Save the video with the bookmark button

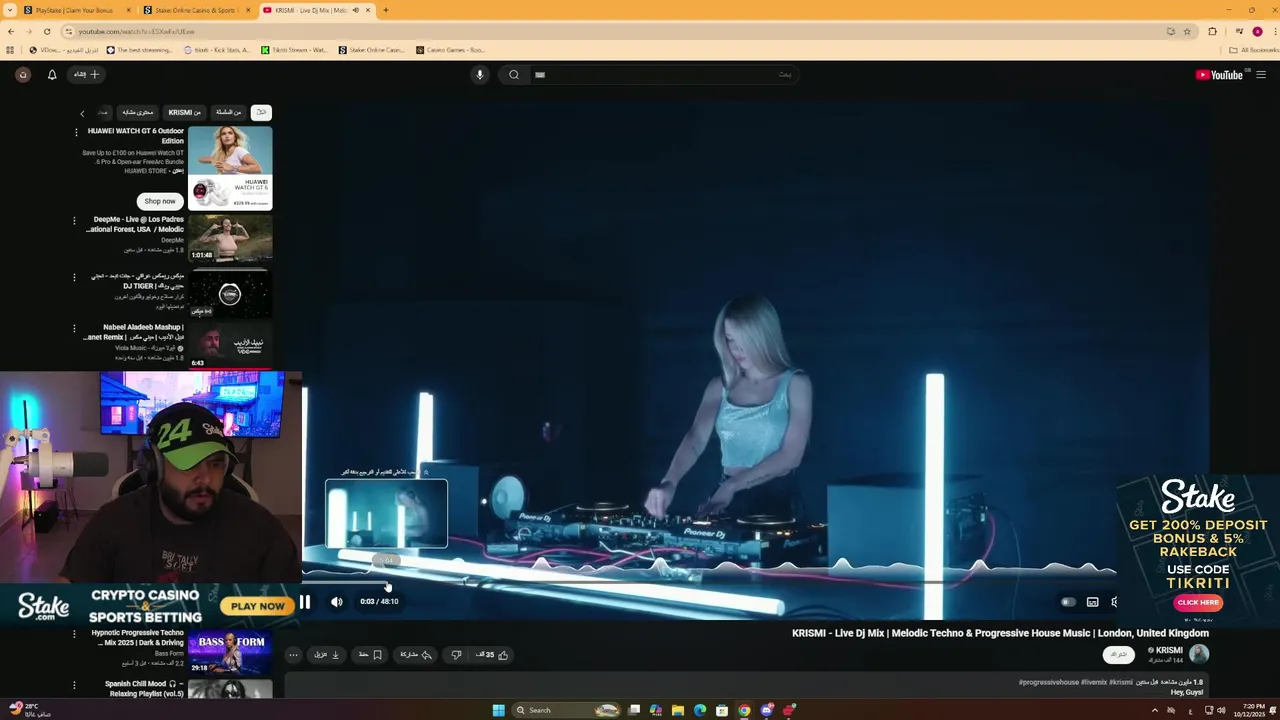coord(370,655)
